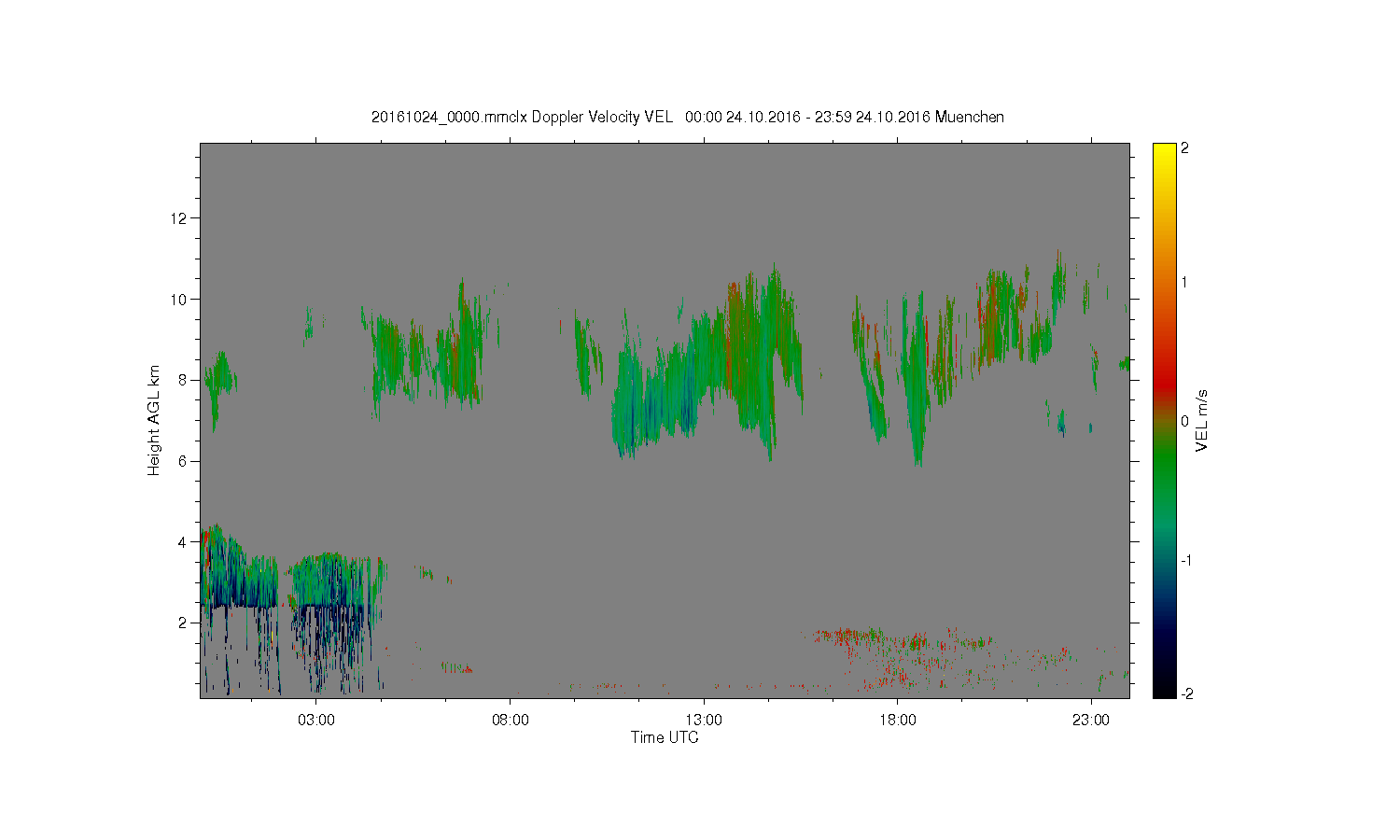
Task: Click the colorbar value label 0
Action: pyautogui.click(x=1185, y=421)
